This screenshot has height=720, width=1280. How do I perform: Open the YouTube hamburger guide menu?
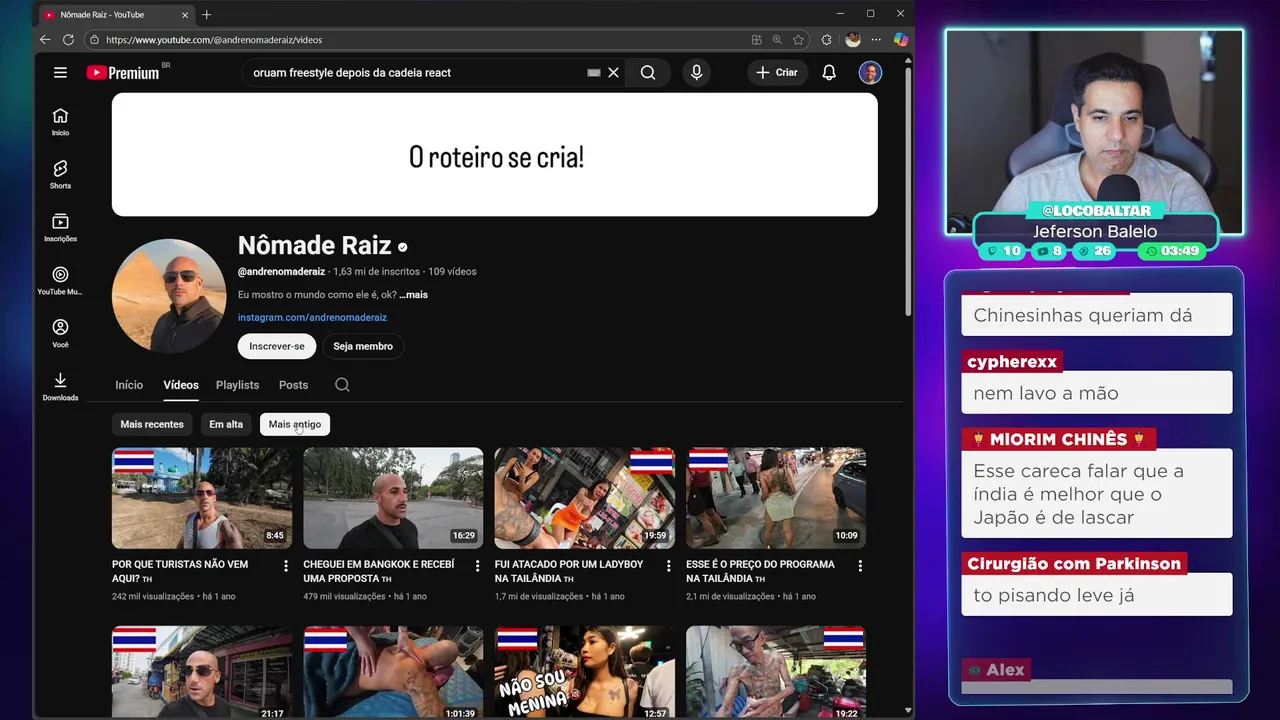(60, 72)
